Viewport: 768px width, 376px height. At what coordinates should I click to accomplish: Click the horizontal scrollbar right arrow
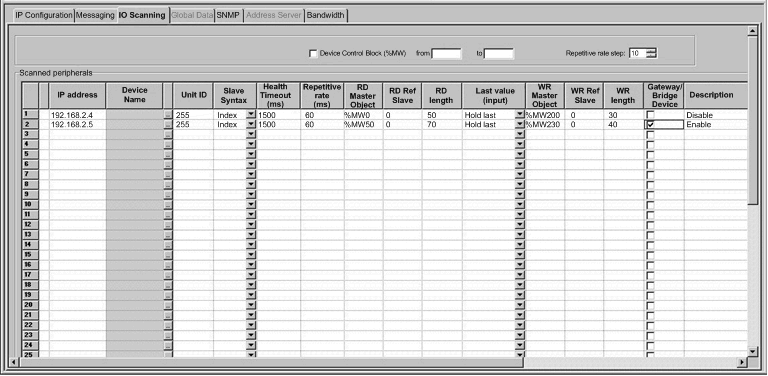click(x=743, y=362)
